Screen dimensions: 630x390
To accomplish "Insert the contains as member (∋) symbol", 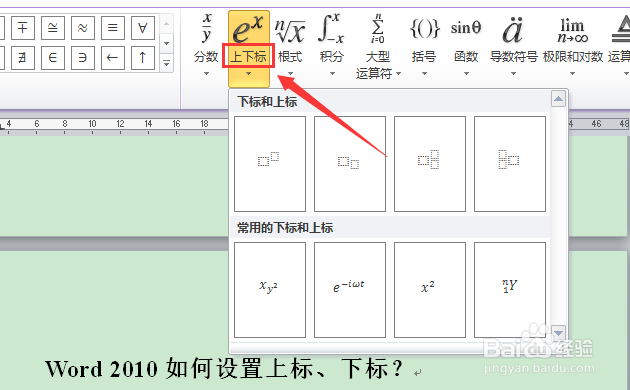I will tap(83, 58).
